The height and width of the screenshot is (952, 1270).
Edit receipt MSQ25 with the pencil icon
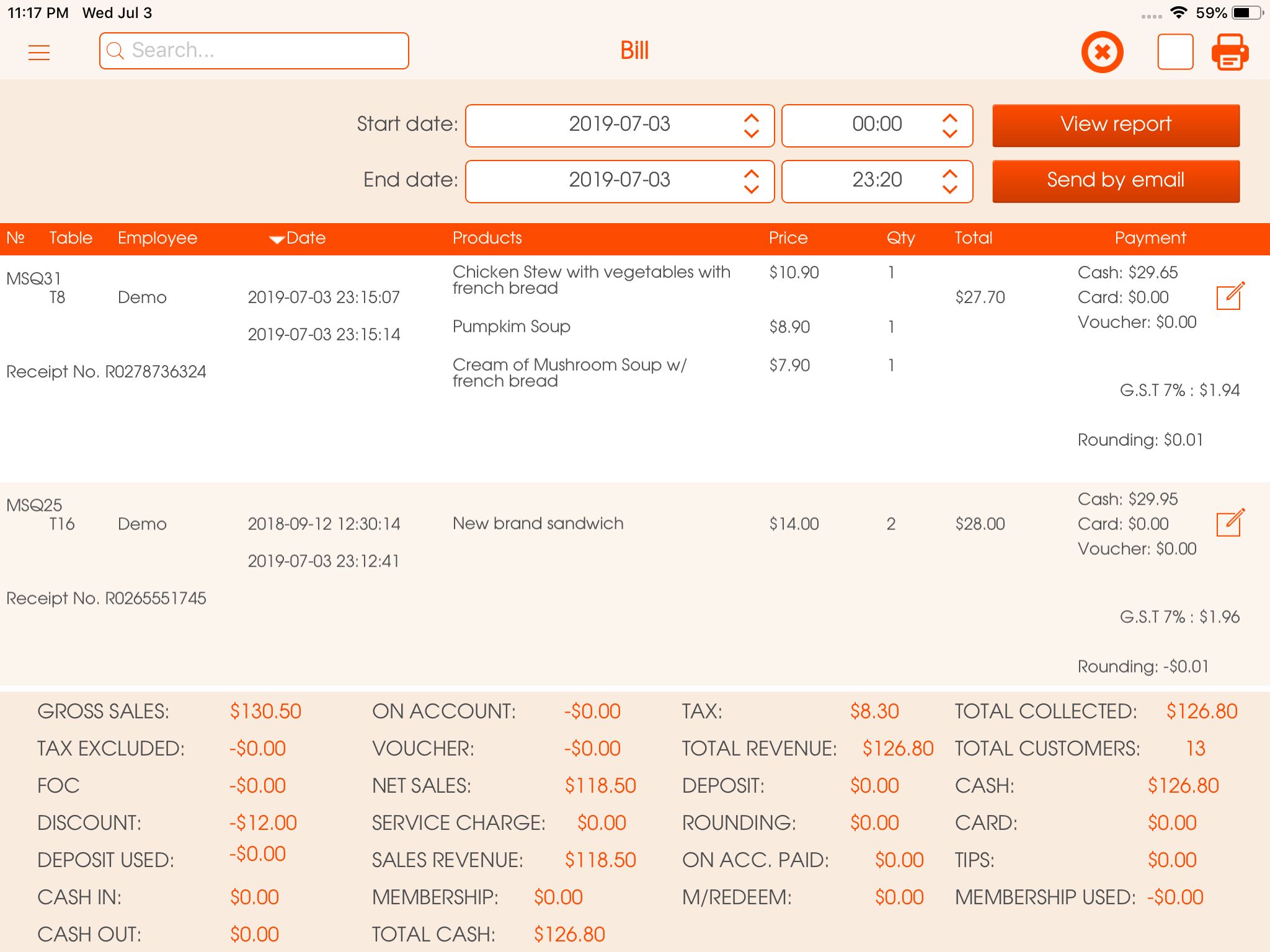1230,523
